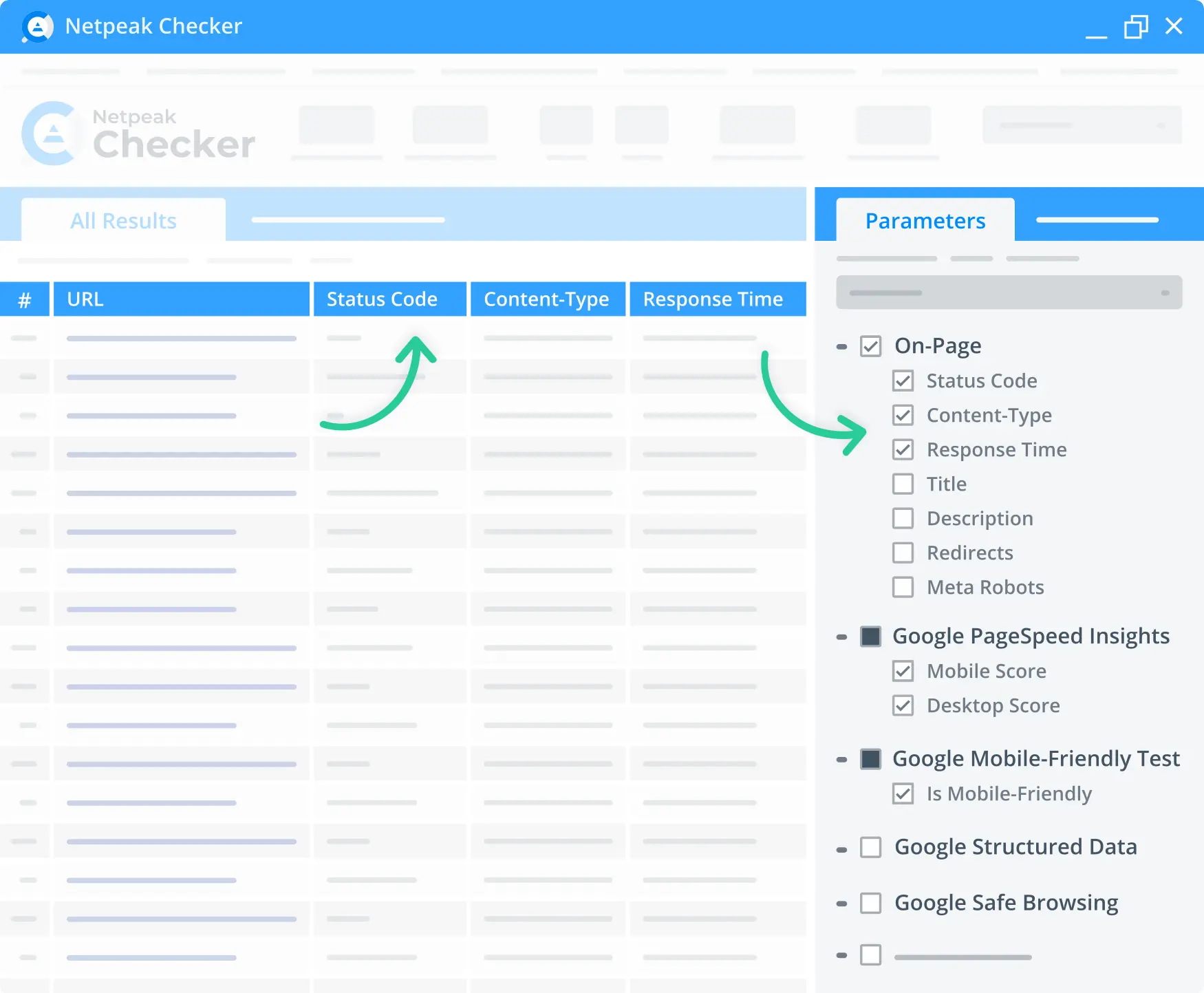
Task: Open the gray parameters search dropdown
Action: point(1009,292)
